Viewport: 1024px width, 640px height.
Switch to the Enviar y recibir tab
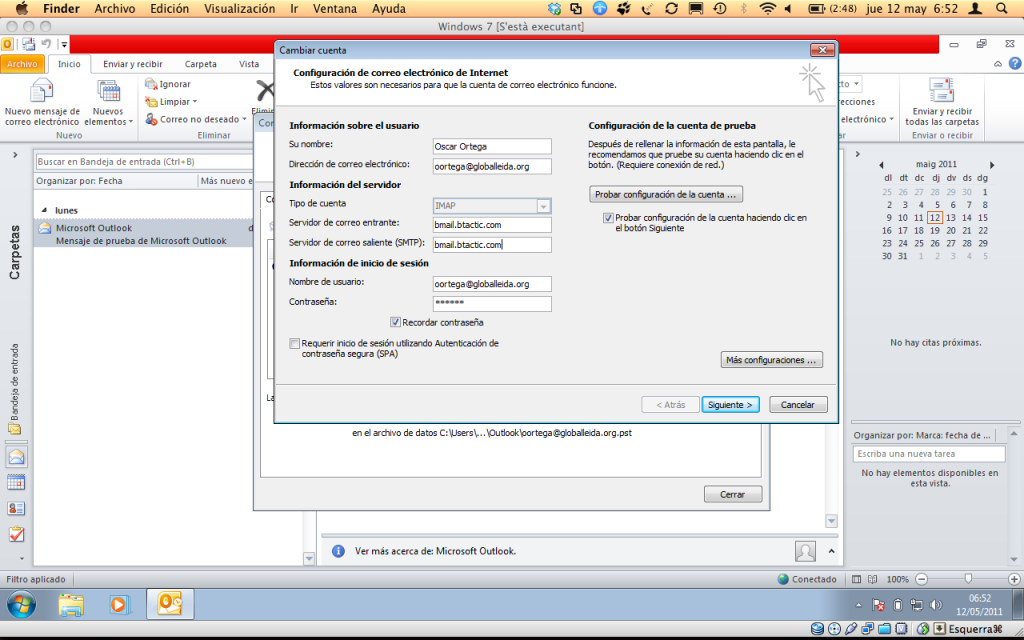coord(133,64)
